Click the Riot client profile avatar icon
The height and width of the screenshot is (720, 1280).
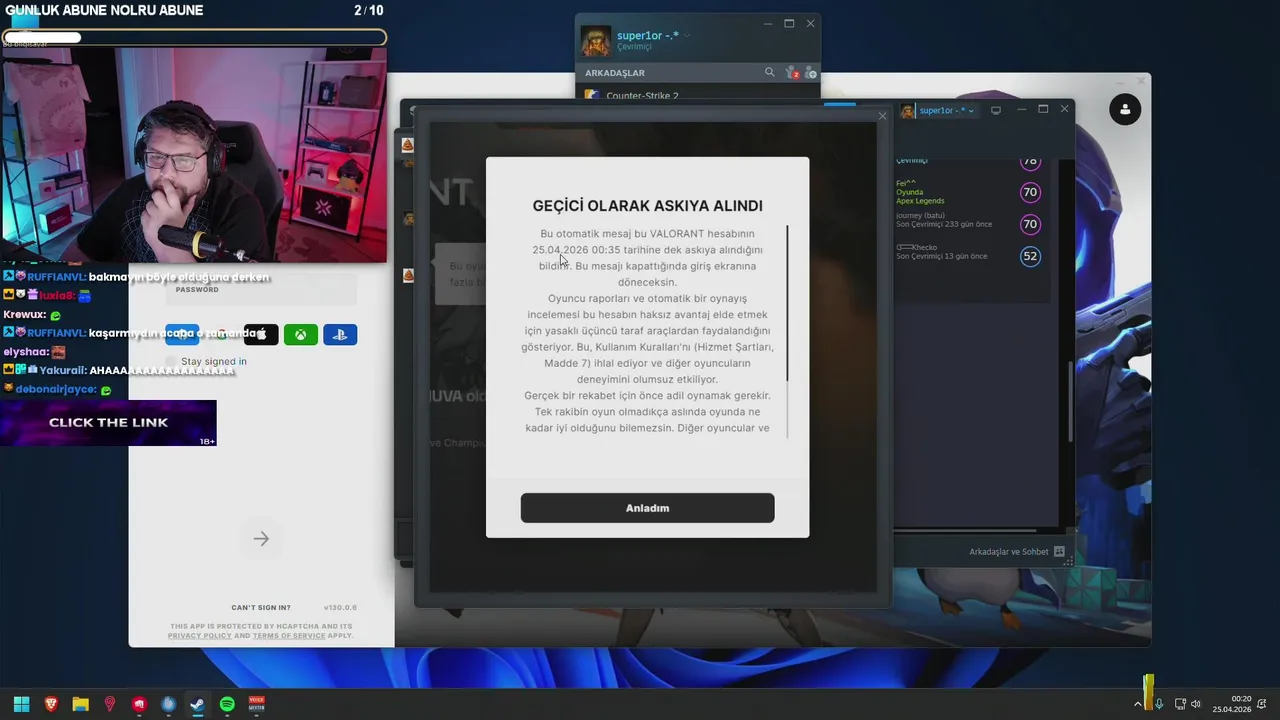click(1125, 109)
